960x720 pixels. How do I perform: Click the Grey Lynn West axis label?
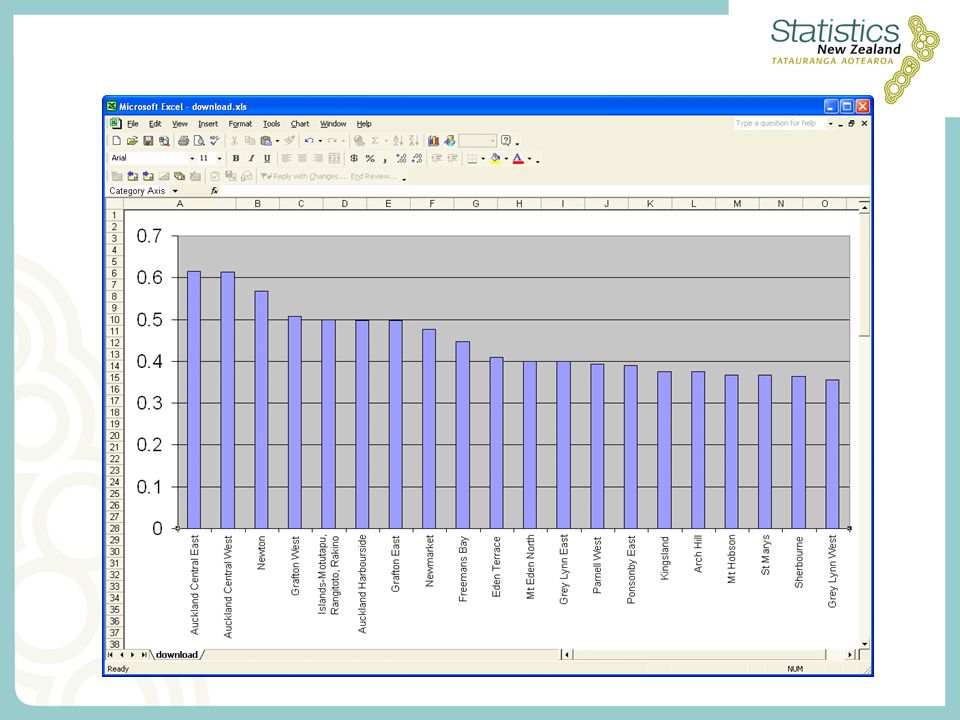point(832,571)
